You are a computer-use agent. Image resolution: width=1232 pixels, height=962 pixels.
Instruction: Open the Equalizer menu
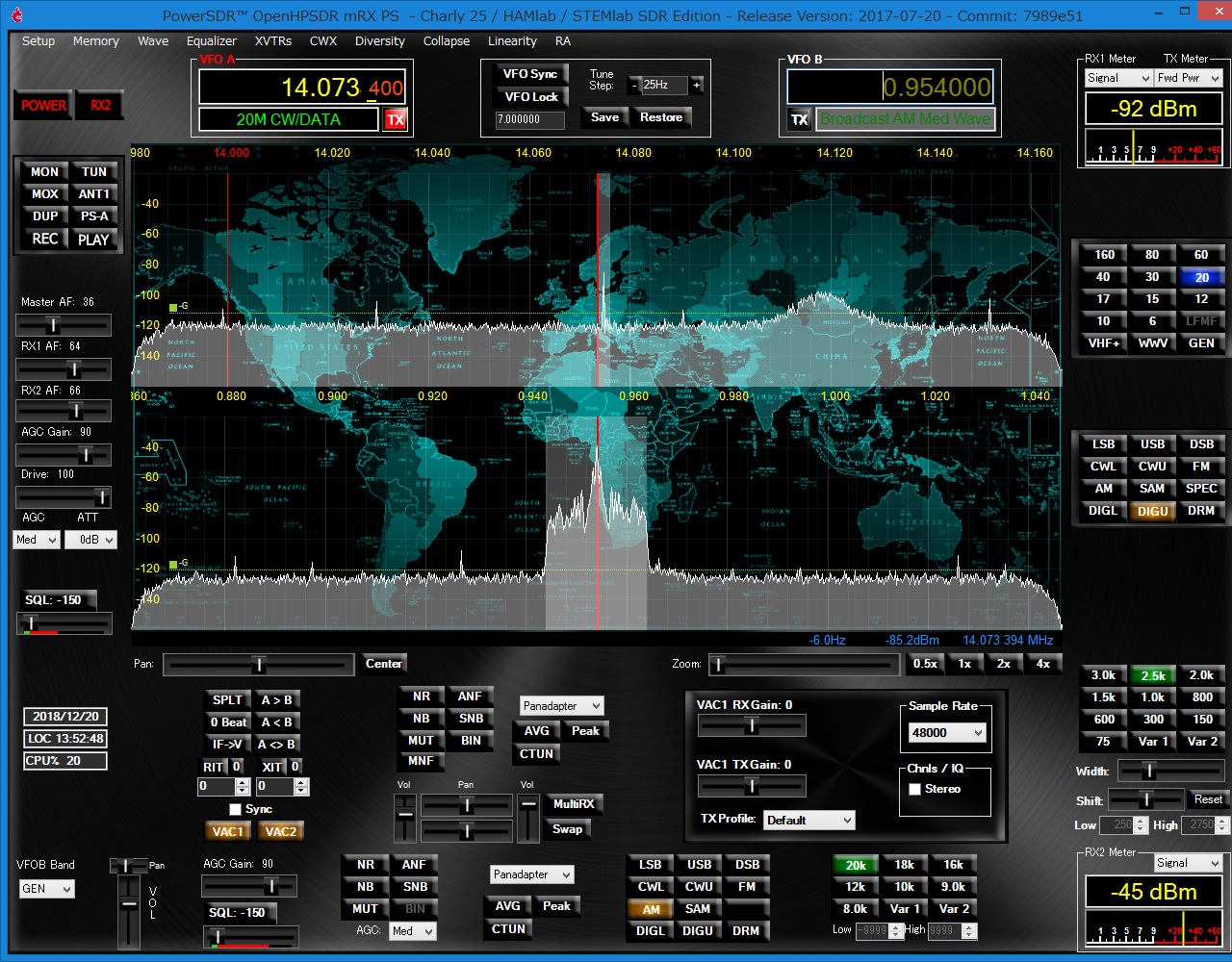[212, 41]
